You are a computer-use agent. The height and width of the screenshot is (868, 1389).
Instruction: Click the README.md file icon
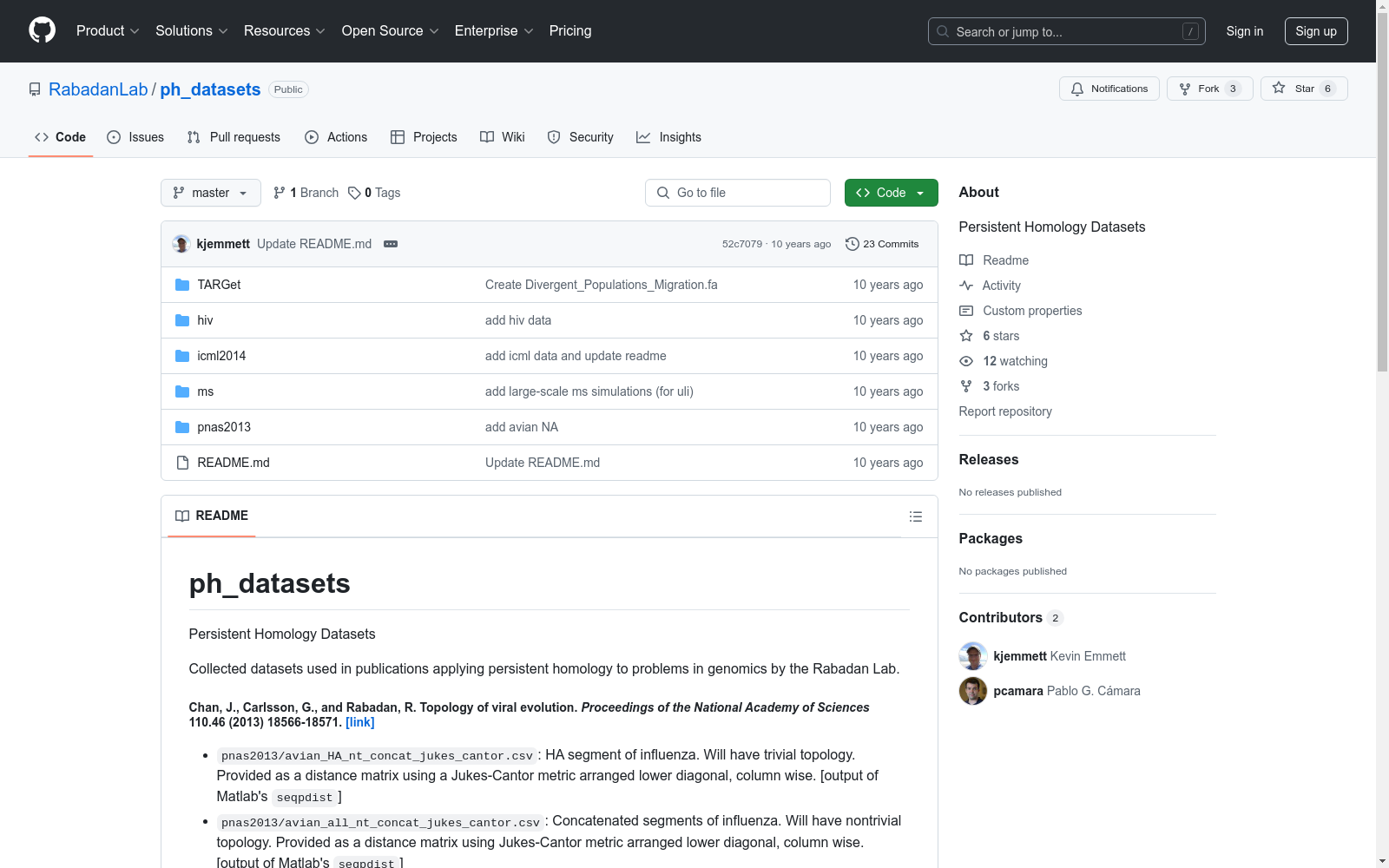182,463
